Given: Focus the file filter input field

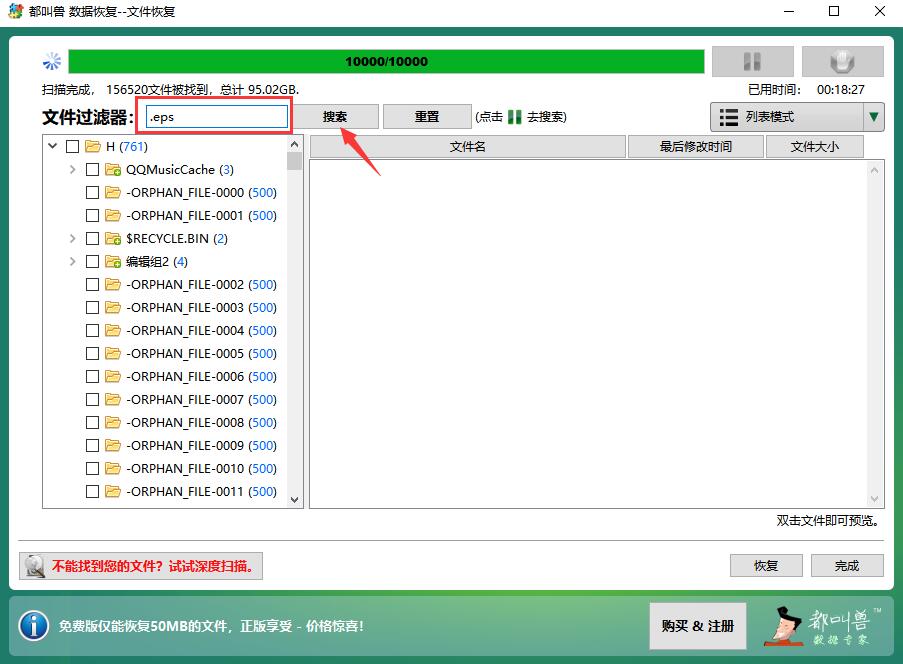Looking at the screenshot, I should [216, 117].
